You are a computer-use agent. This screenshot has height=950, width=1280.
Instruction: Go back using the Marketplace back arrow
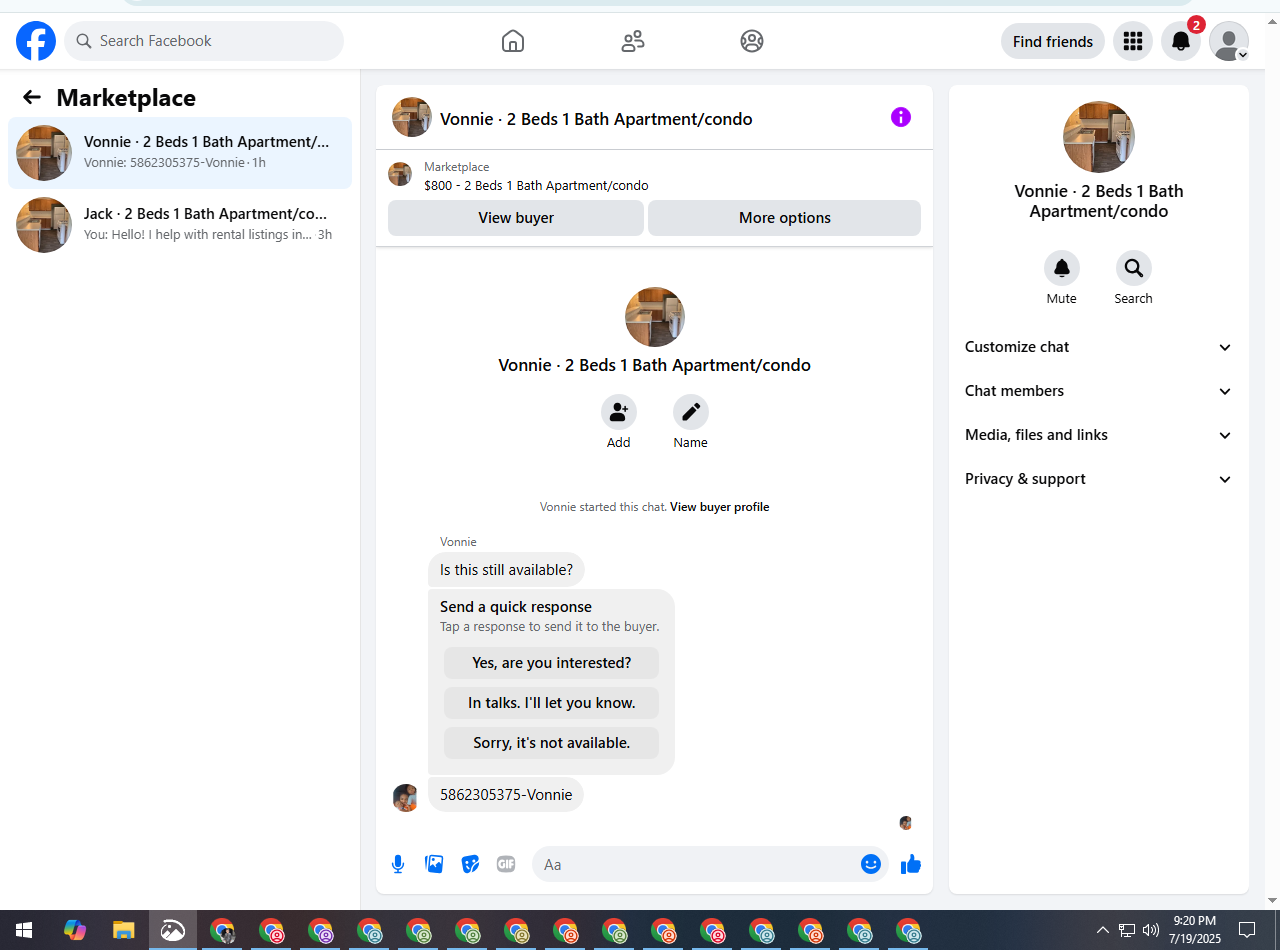32,97
